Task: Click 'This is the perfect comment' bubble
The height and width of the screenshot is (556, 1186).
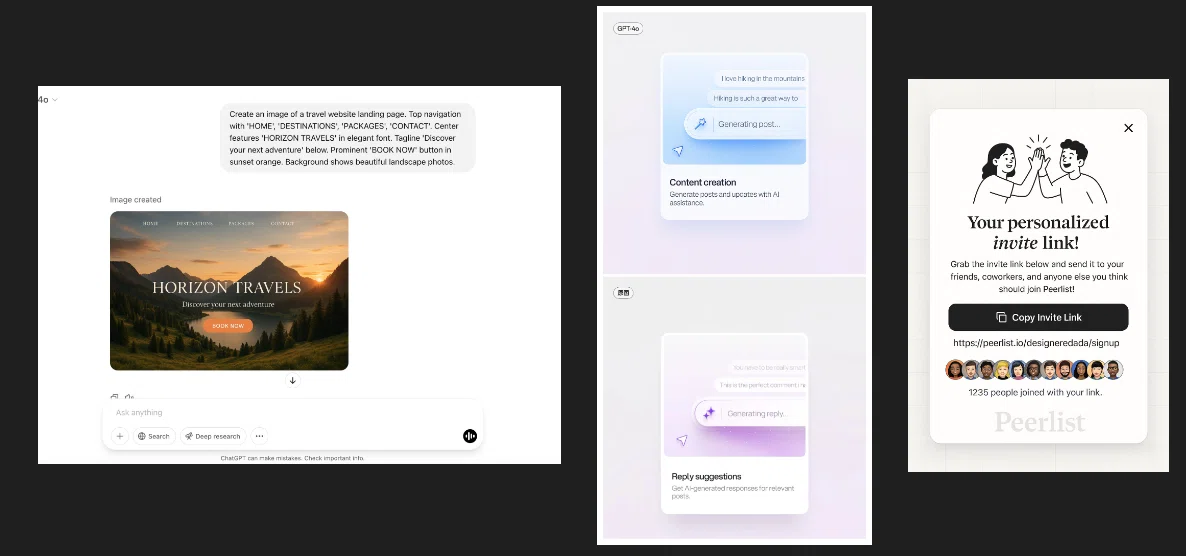Action: (762, 385)
